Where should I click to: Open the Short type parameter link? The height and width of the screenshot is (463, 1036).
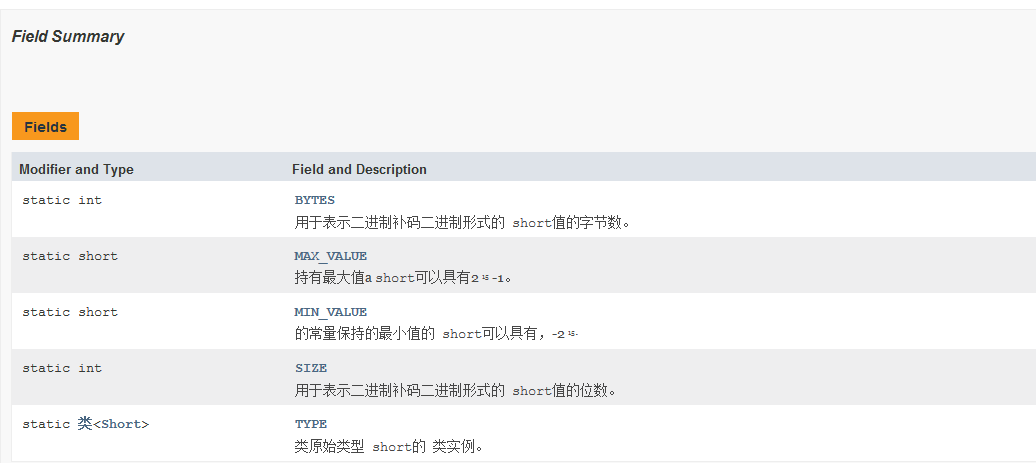122,424
